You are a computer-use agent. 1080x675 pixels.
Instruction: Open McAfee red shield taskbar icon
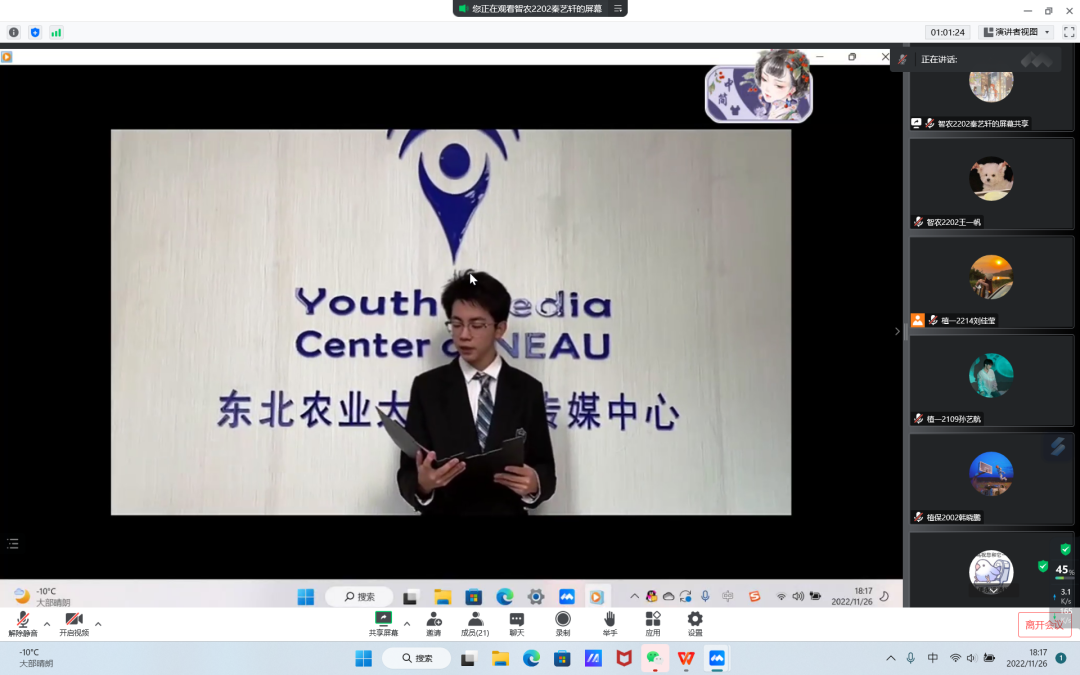click(624, 658)
